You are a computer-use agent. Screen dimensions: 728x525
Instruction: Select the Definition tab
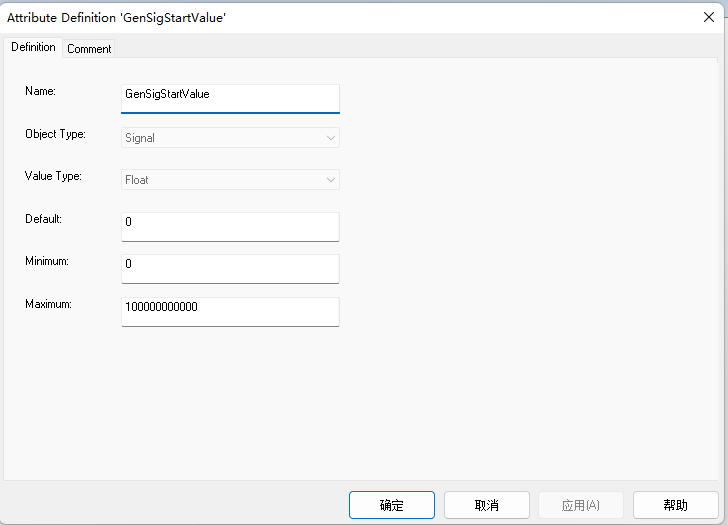33,47
